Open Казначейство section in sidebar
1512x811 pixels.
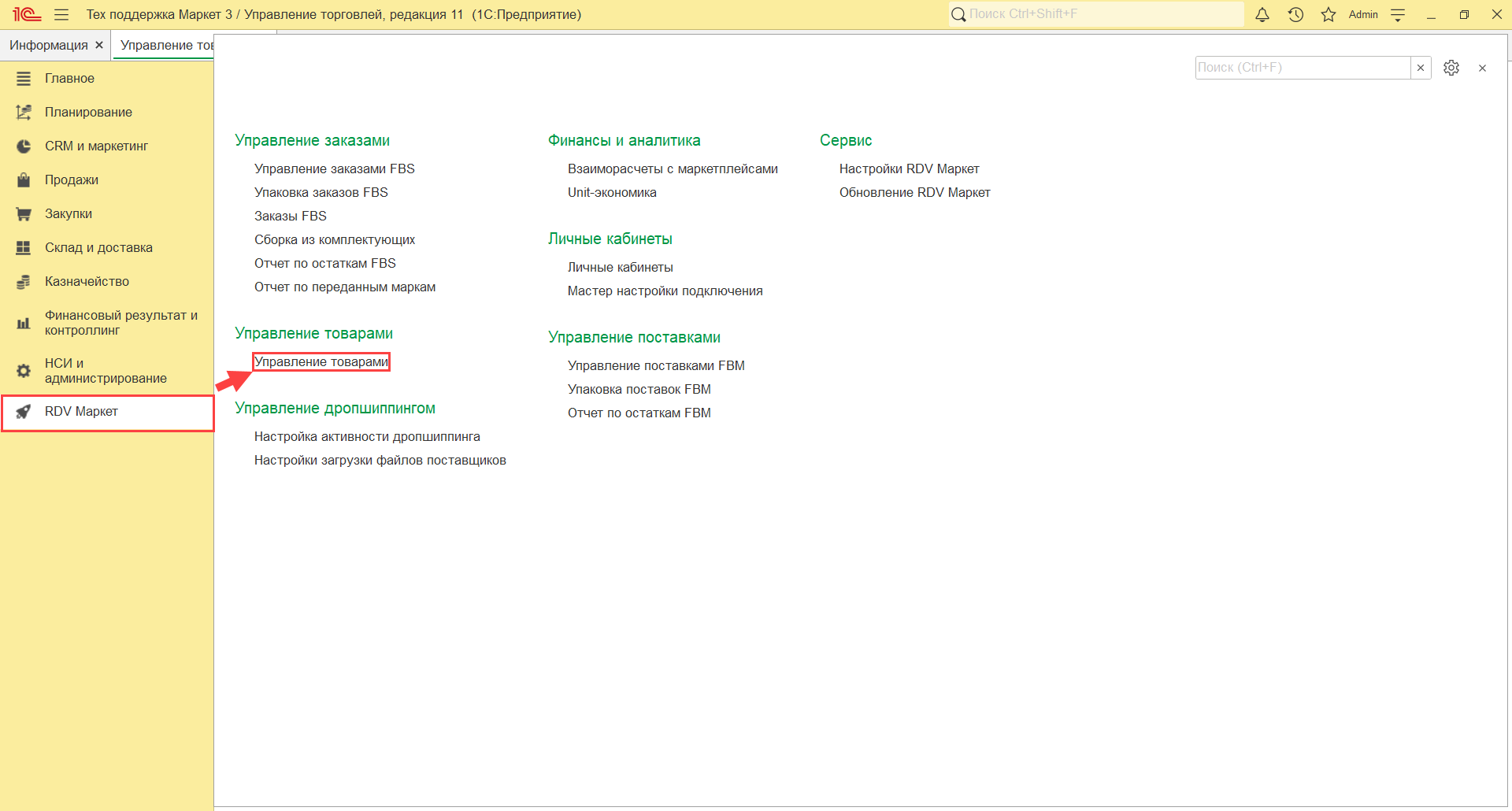[x=87, y=282]
